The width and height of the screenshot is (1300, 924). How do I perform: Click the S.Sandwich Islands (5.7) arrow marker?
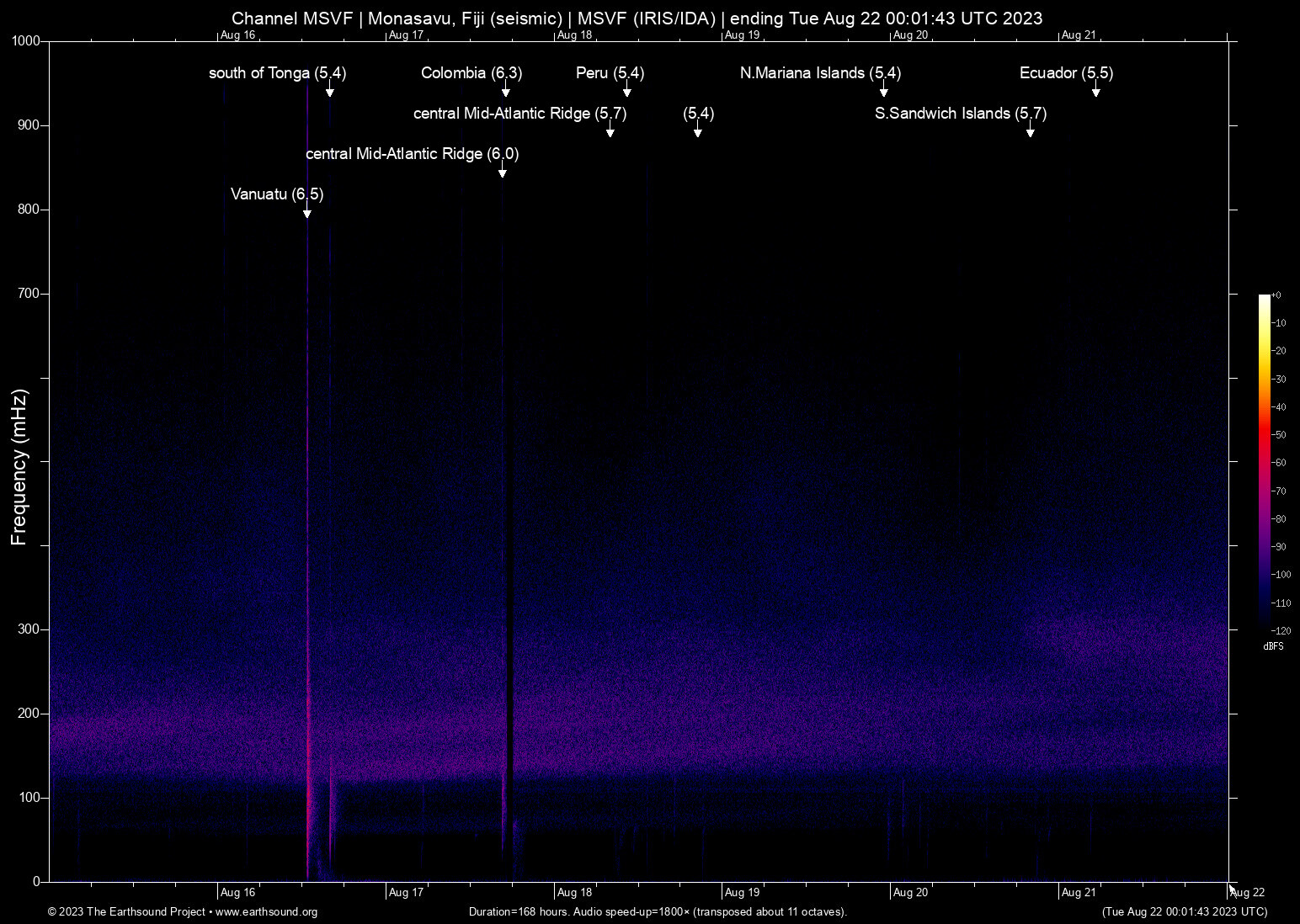pos(1030,133)
